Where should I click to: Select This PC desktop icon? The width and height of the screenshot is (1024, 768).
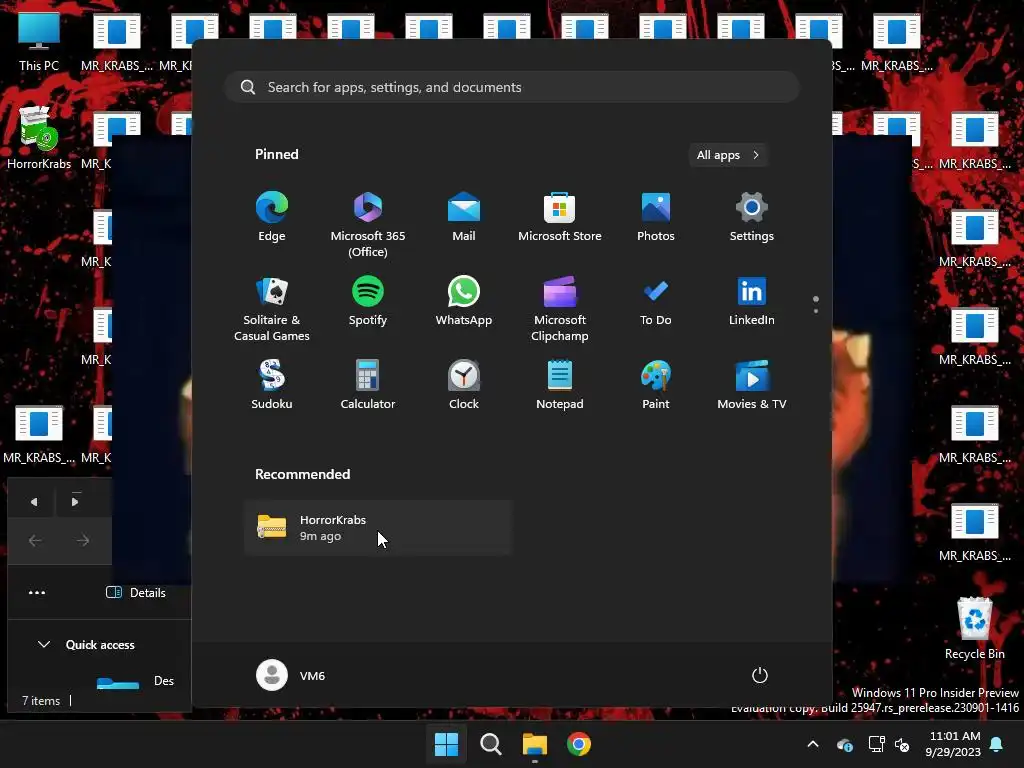coord(39,42)
